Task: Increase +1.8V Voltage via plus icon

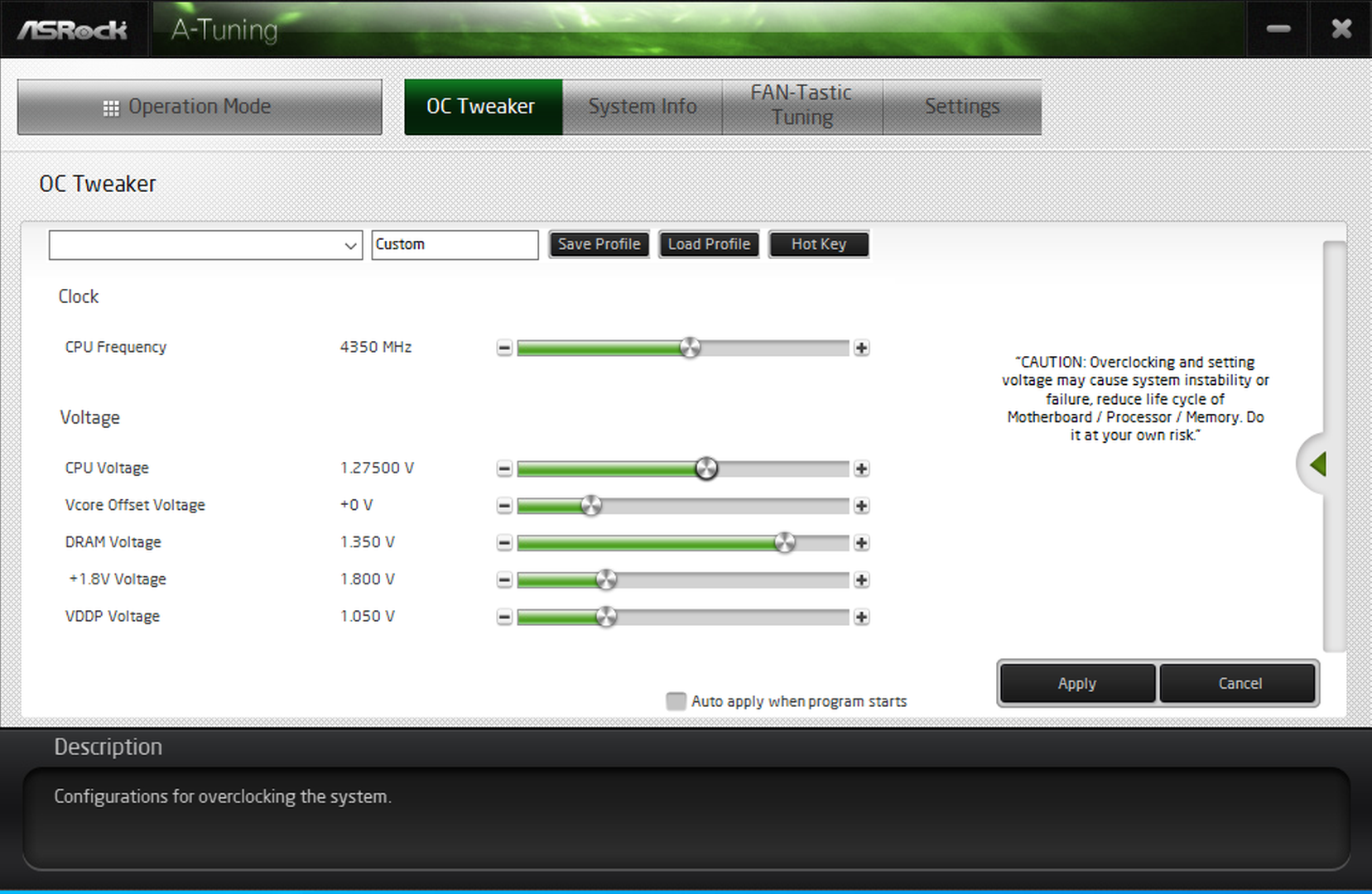Action: click(861, 580)
